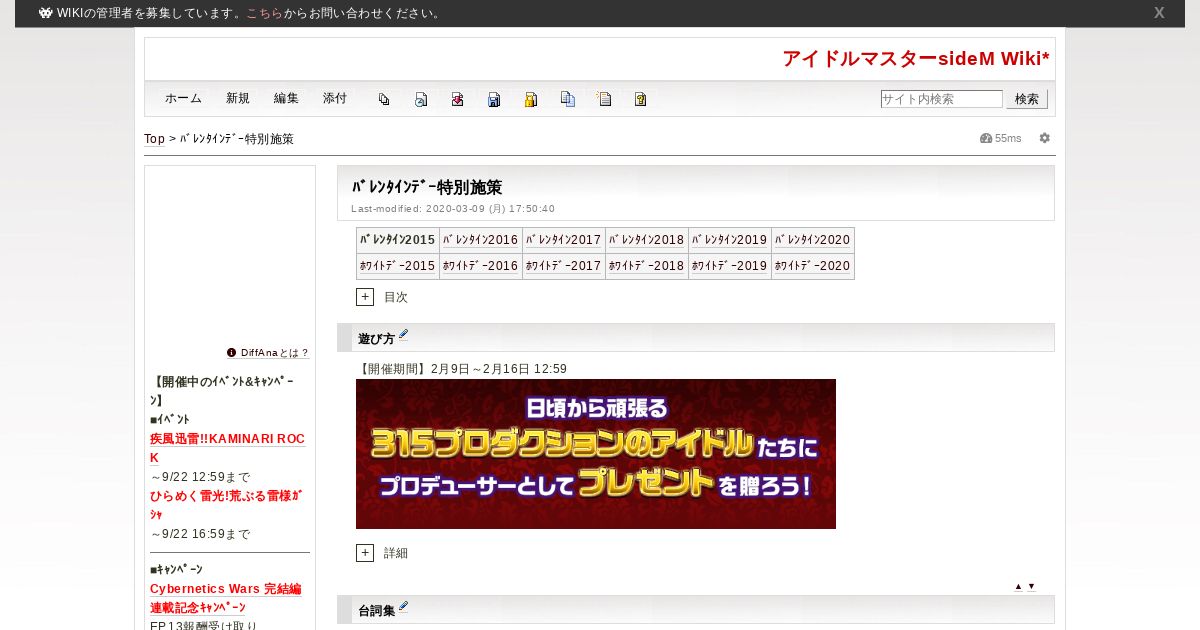Click the ～9/22 12:59まで text
Screen dimensions: 1200x630
click(x=200, y=477)
